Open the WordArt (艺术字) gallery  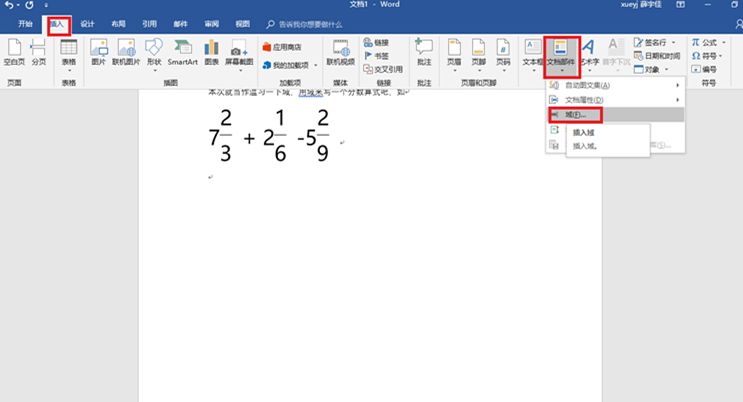coord(589,55)
